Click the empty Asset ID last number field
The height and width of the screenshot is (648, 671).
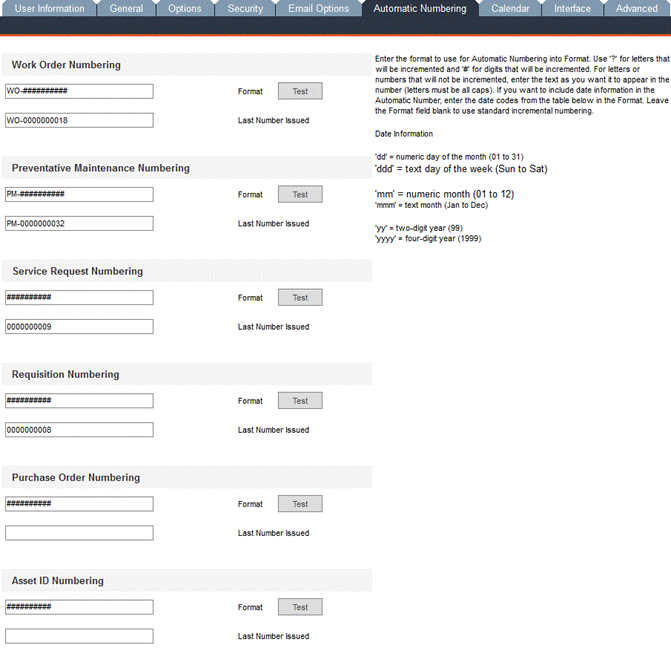point(79,636)
